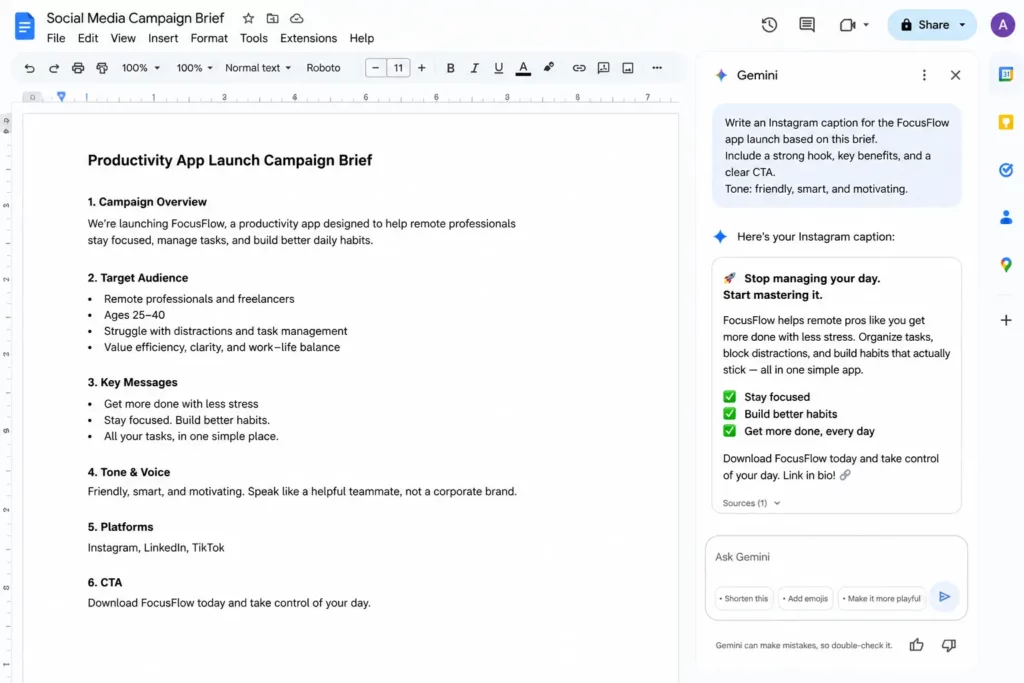Open the Docs home icon
The height and width of the screenshot is (683, 1024).
coord(24,26)
